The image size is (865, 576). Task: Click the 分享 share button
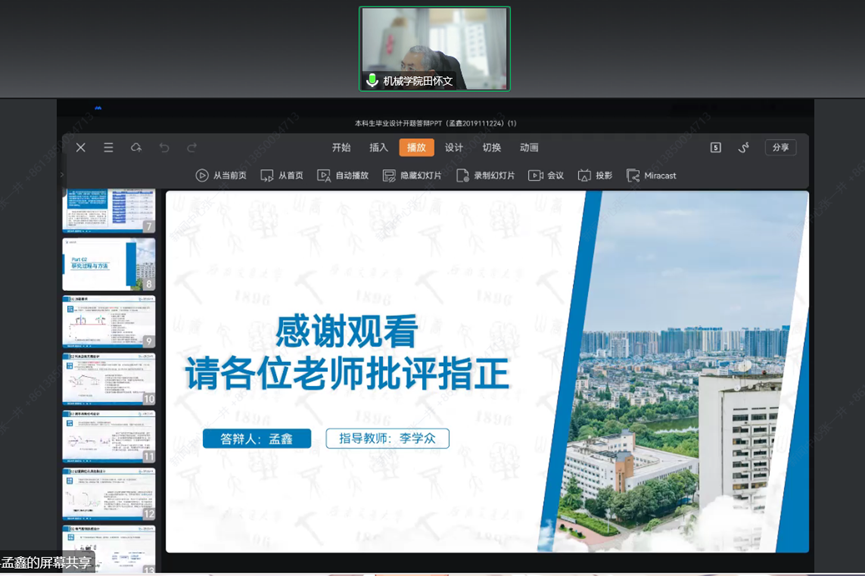(781, 148)
